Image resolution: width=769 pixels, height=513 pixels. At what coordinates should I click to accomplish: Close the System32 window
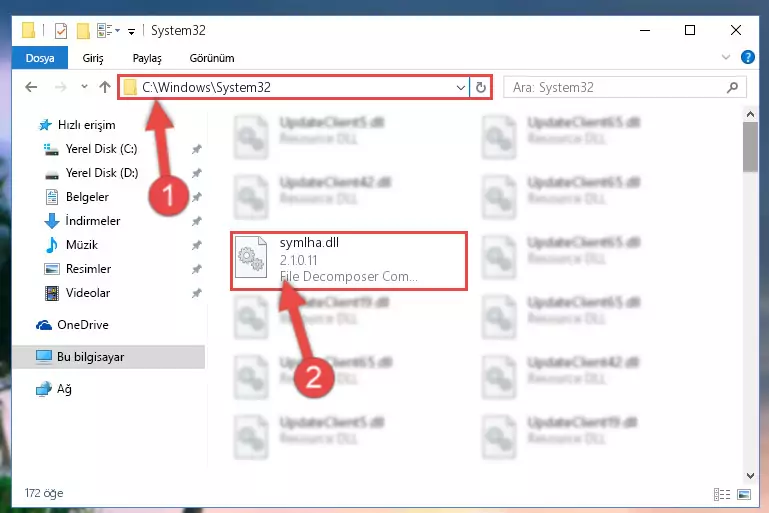(x=736, y=30)
